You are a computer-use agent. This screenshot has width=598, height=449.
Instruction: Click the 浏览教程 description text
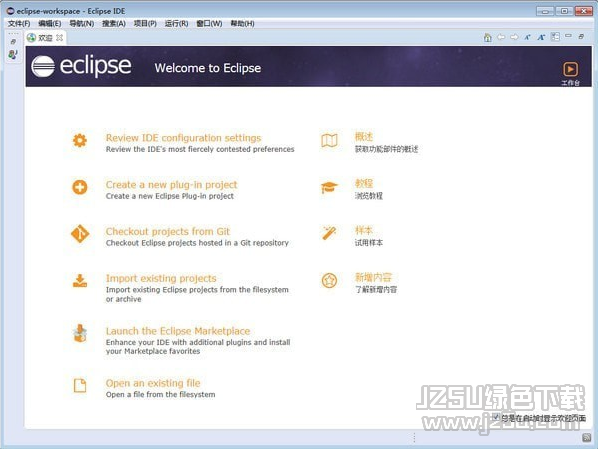tap(368, 196)
